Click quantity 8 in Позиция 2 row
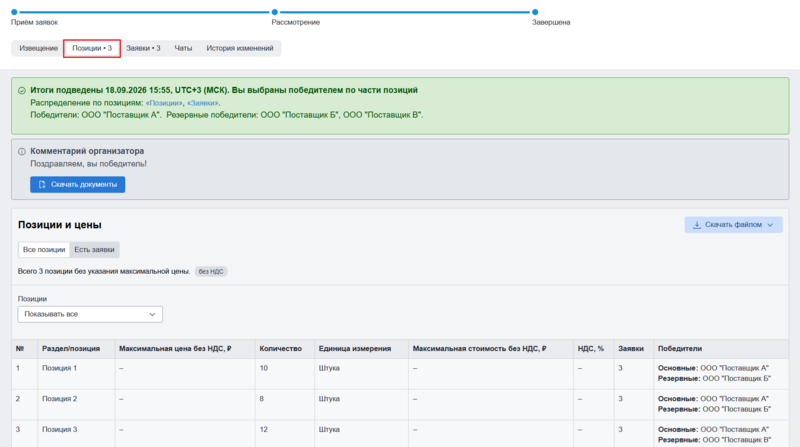 [x=262, y=399]
